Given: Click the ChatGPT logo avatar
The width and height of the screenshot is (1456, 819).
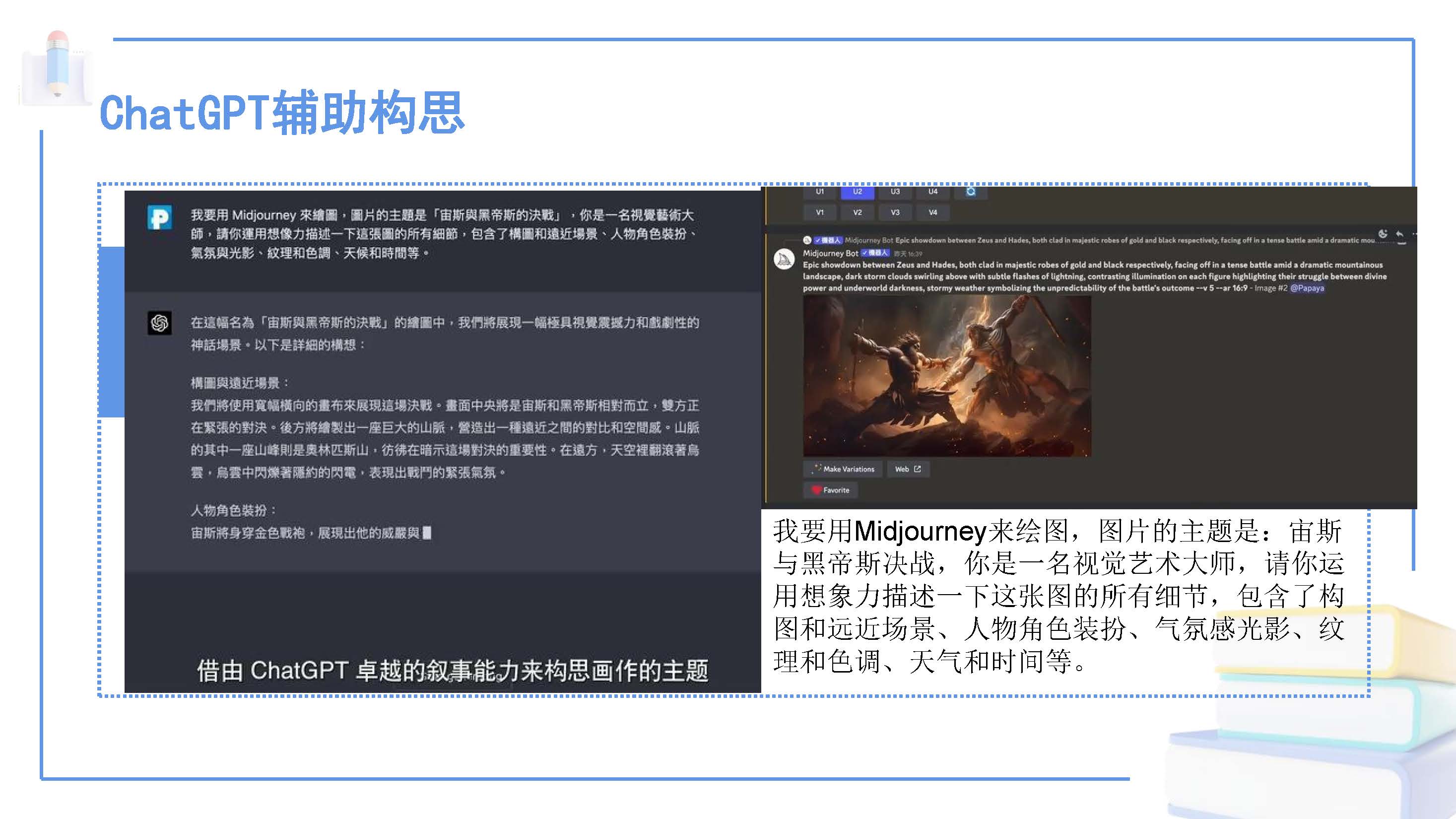Looking at the screenshot, I should click(159, 323).
